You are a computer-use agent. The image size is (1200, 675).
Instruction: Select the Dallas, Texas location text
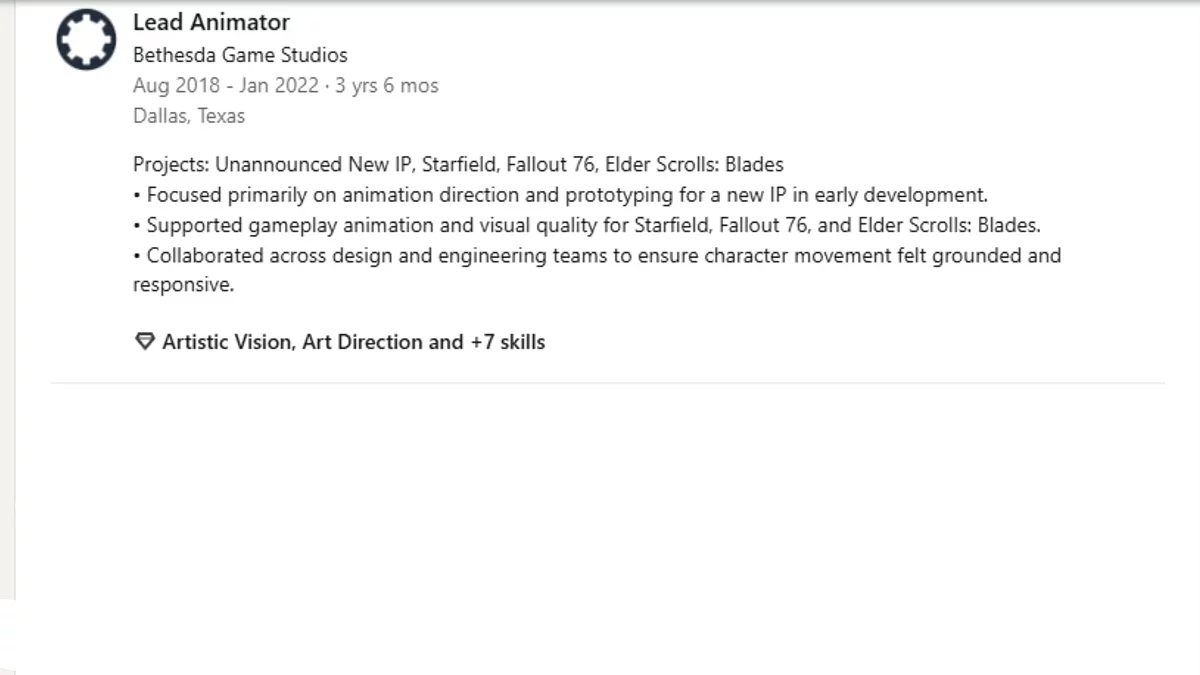[189, 116]
